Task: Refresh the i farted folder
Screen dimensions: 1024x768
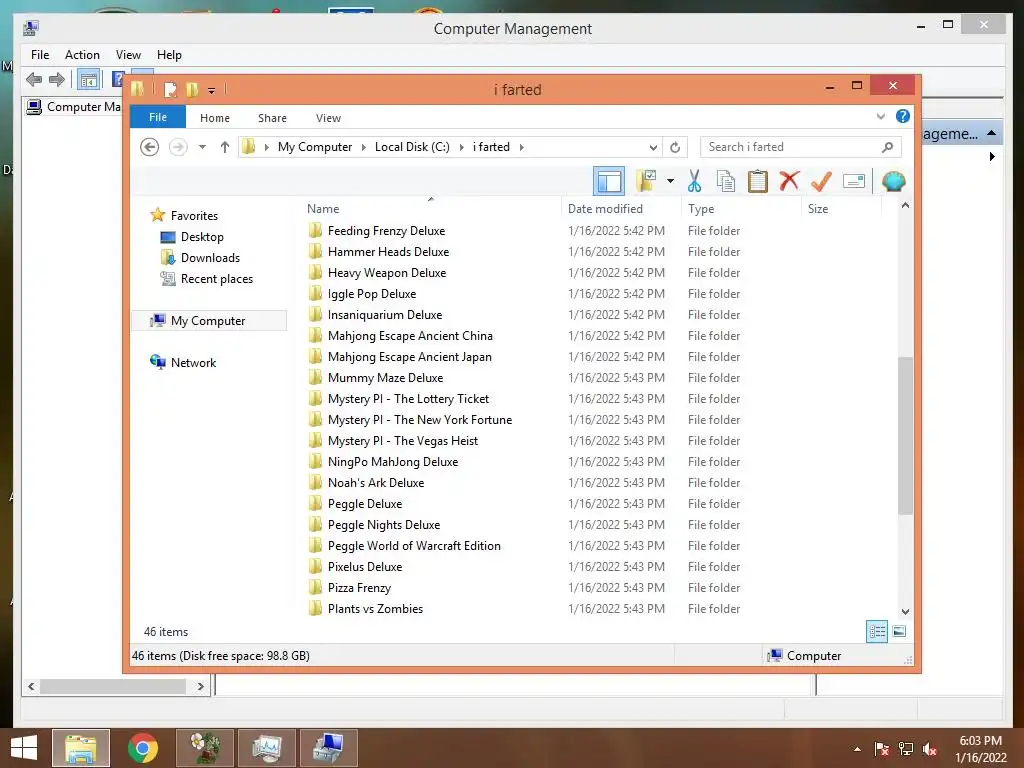Action: point(675,147)
